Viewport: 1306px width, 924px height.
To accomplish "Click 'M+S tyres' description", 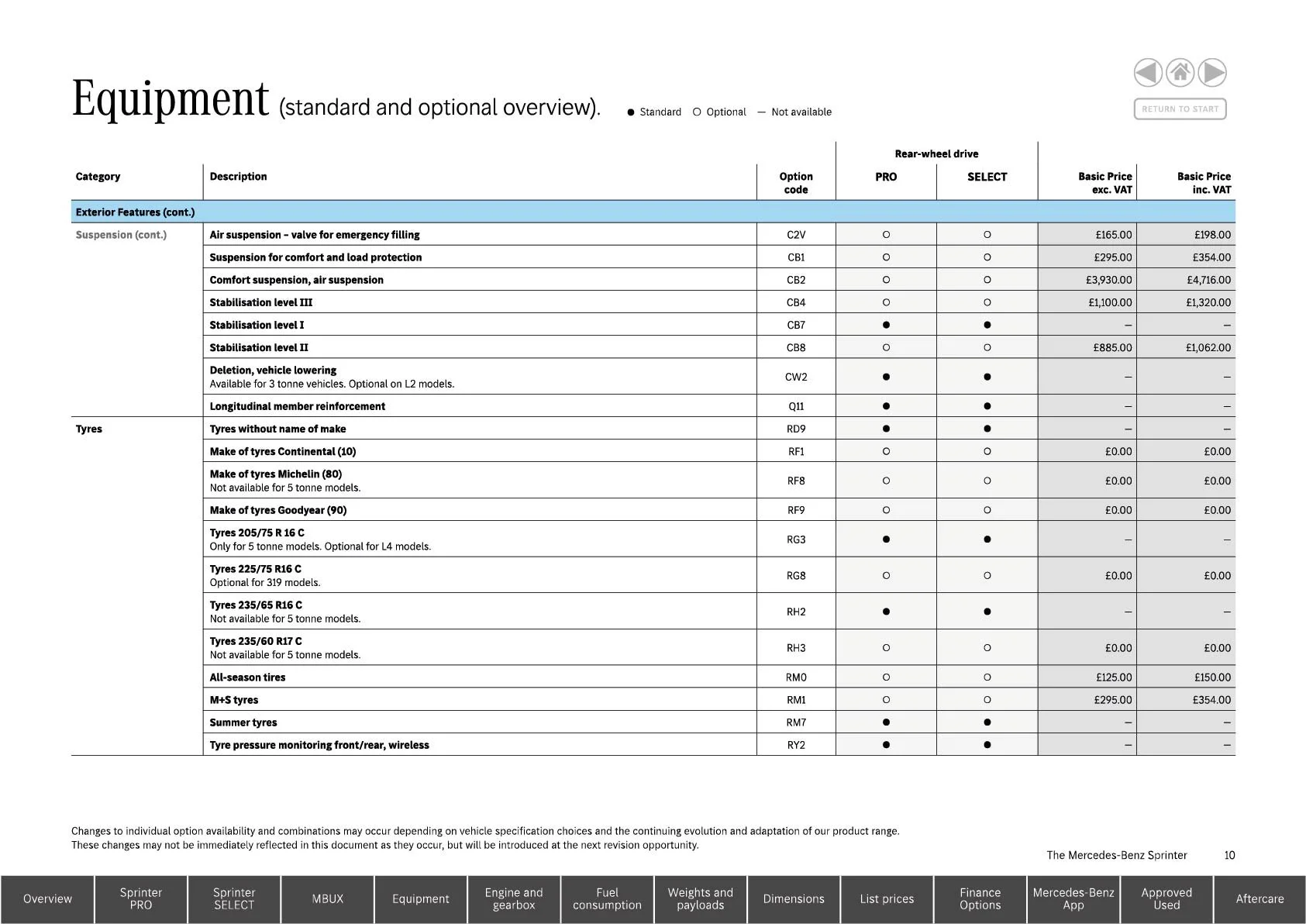I will (234, 700).
